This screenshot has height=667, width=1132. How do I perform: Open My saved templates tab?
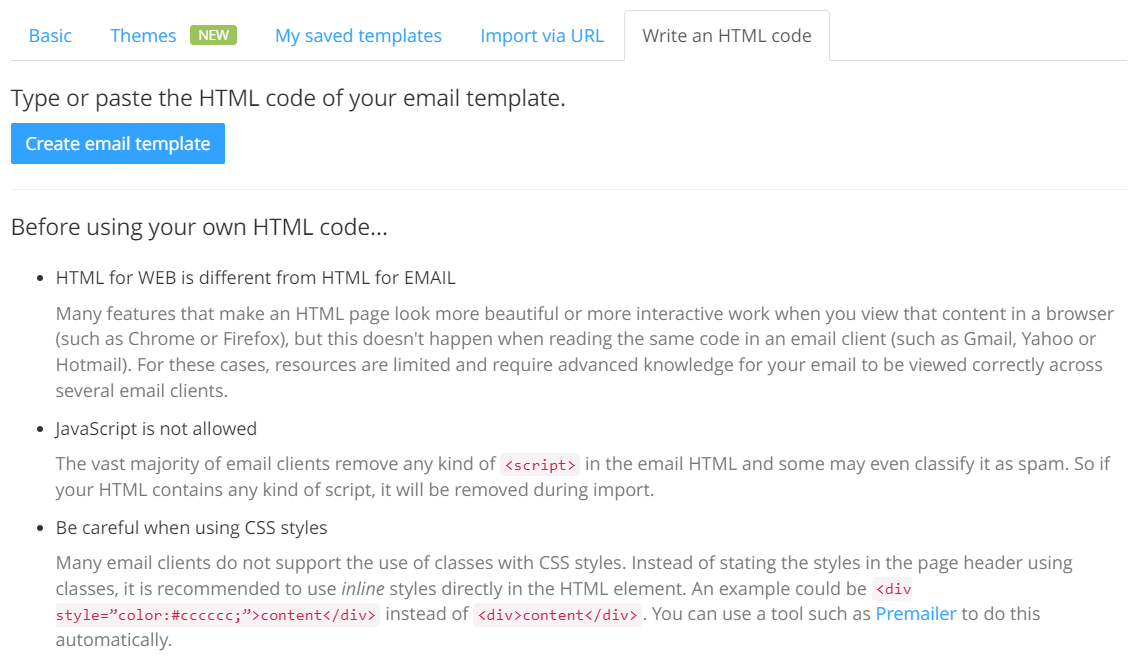[358, 36]
